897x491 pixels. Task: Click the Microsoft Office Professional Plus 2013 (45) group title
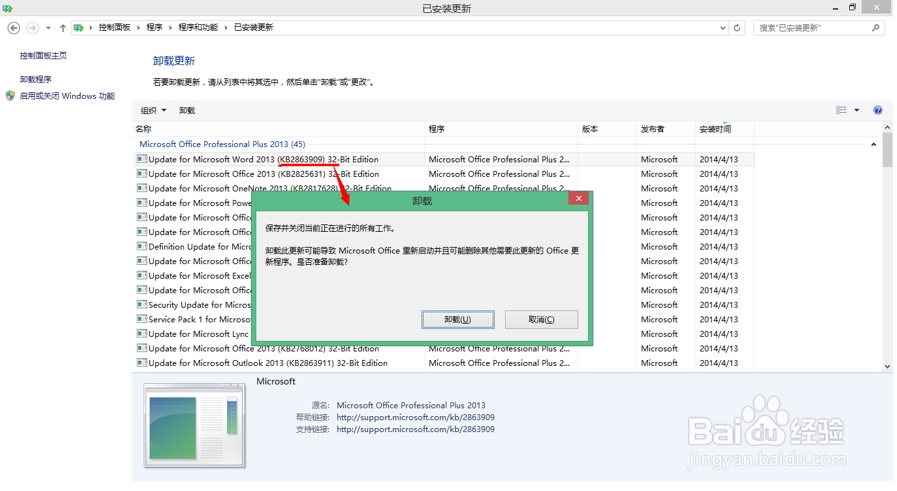click(x=222, y=144)
